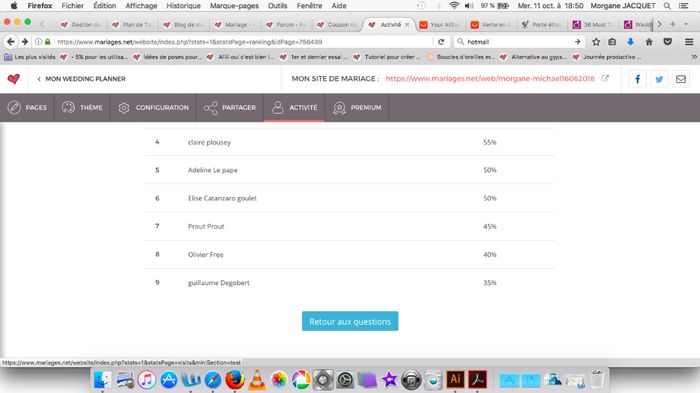Image resolution: width=700 pixels, height=393 pixels.
Task: Open the App Store dock icon
Action: click(x=169, y=380)
